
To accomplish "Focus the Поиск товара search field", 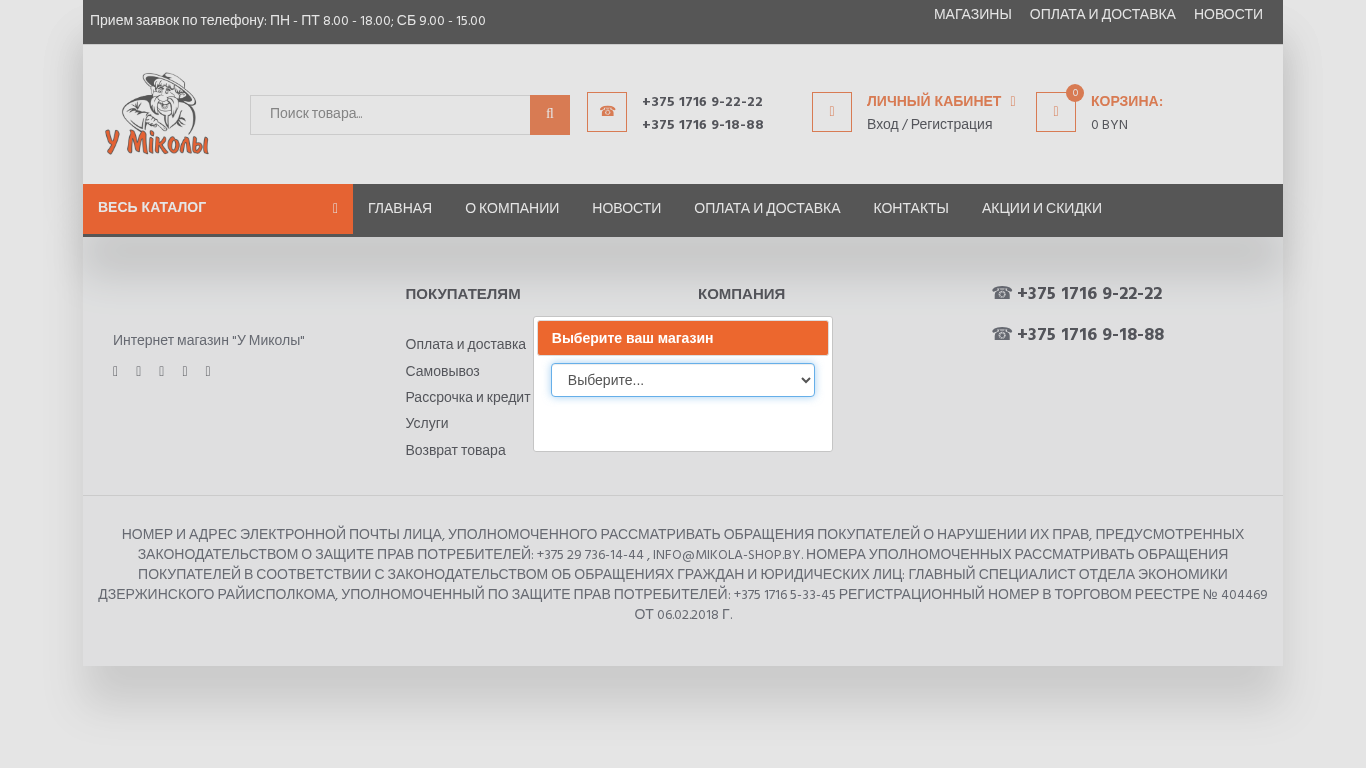I will (390, 115).
